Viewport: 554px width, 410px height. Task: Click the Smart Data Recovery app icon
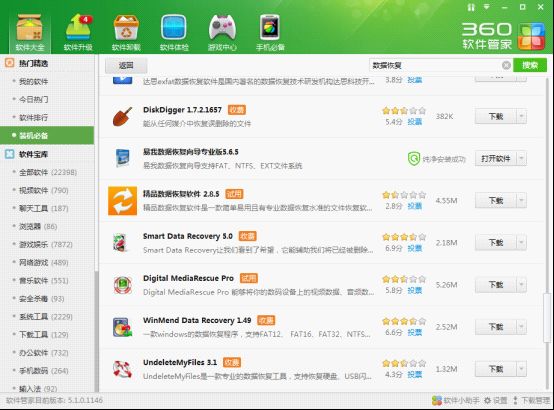pos(120,242)
